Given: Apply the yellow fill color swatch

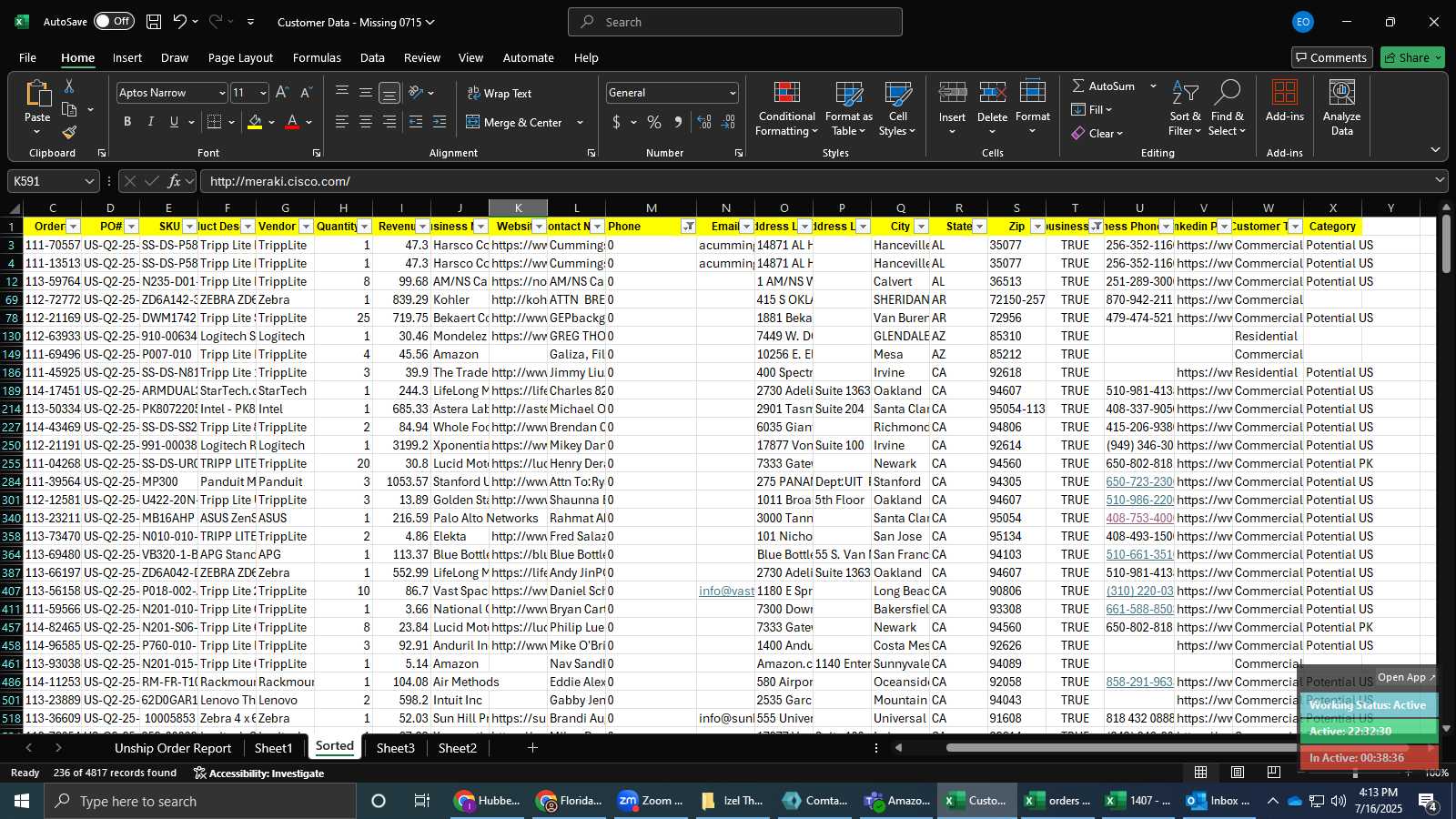Looking at the screenshot, I should click(x=255, y=122).
